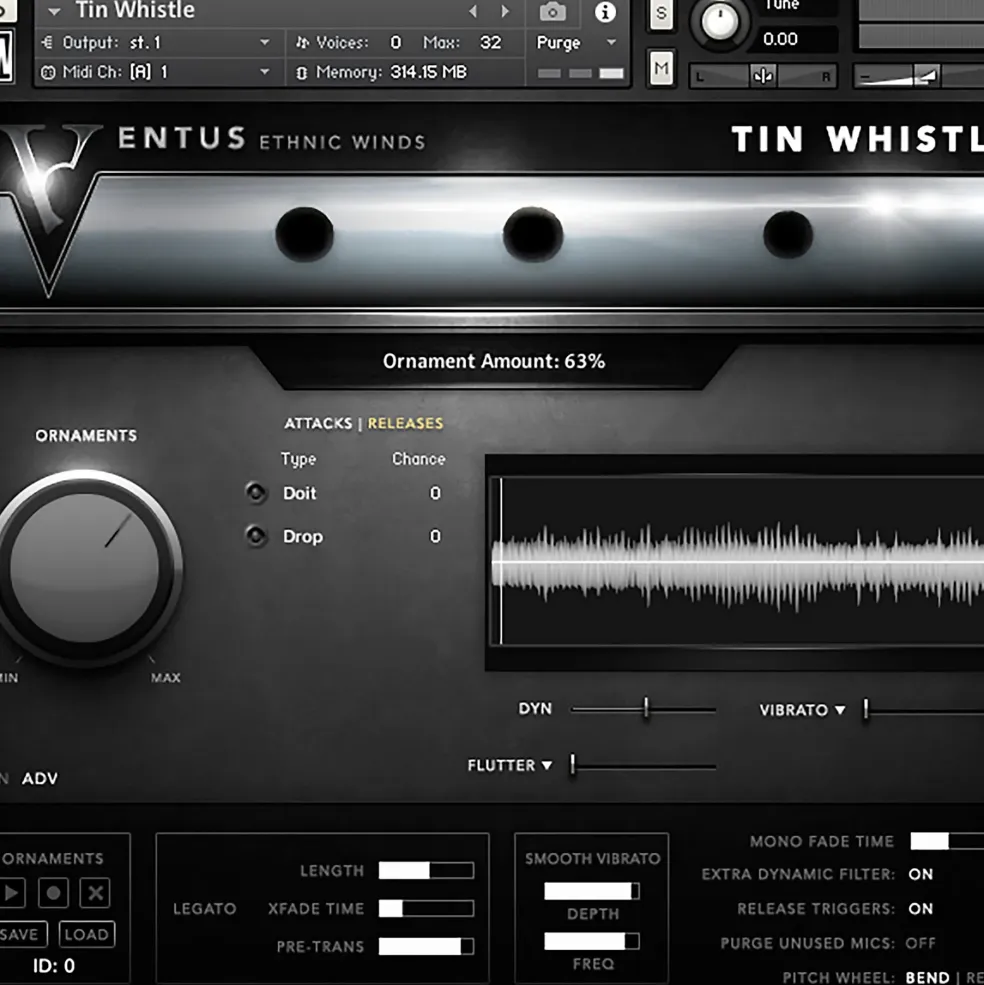Adjust the DYN slider

(x=645, y=709)
